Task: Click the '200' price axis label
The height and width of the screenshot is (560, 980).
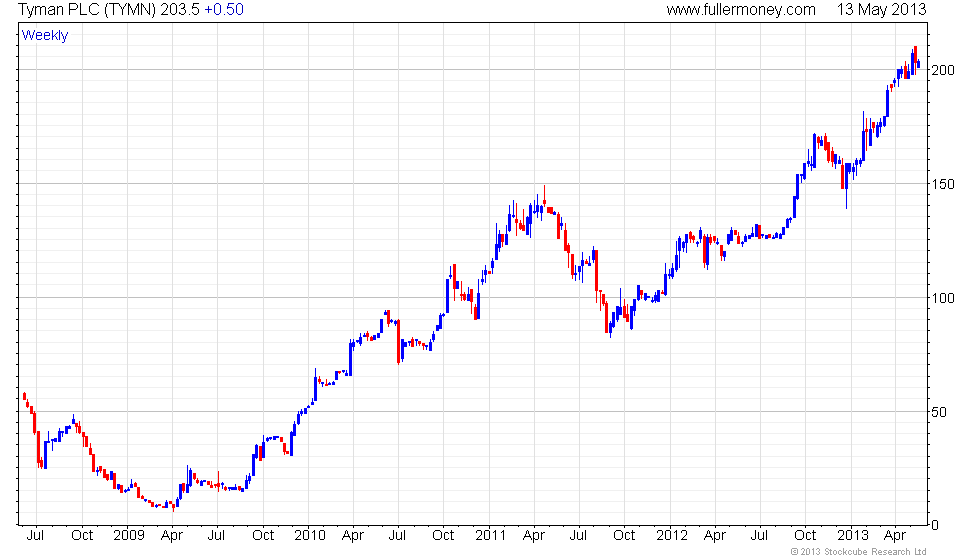Action: (x=943, y=70)
